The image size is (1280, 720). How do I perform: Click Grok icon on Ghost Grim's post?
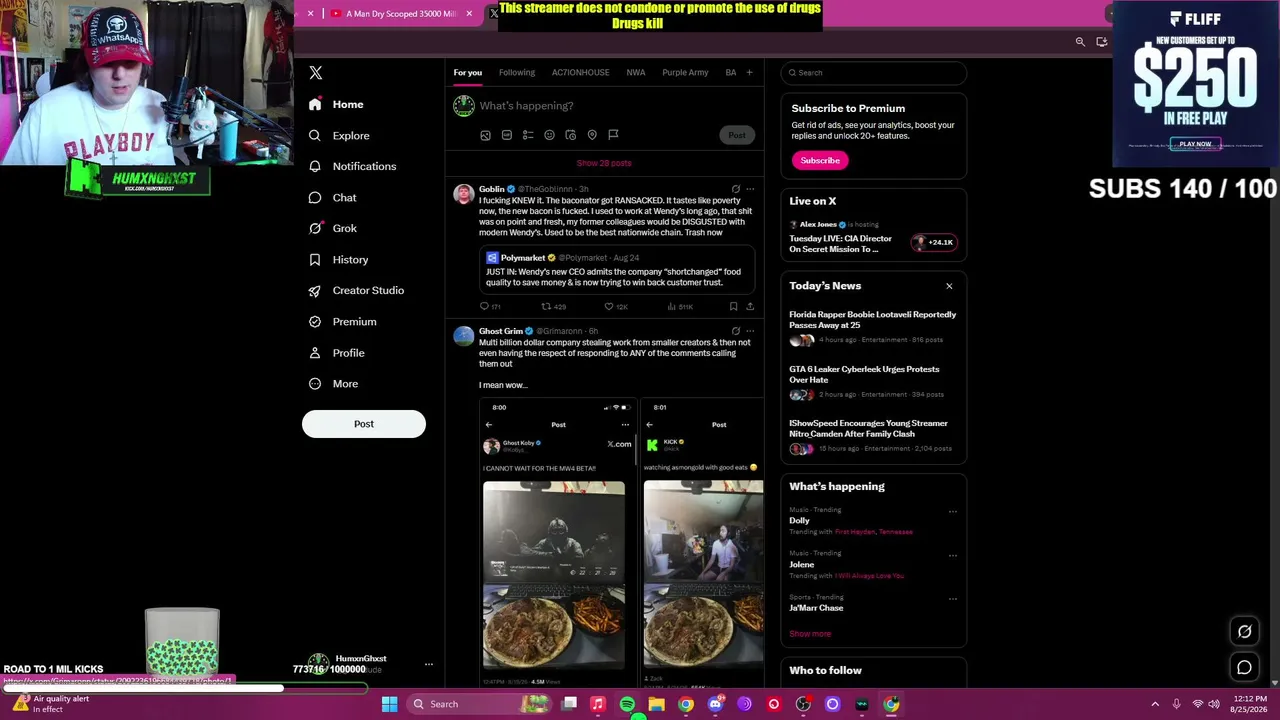[x=735, y=331]
